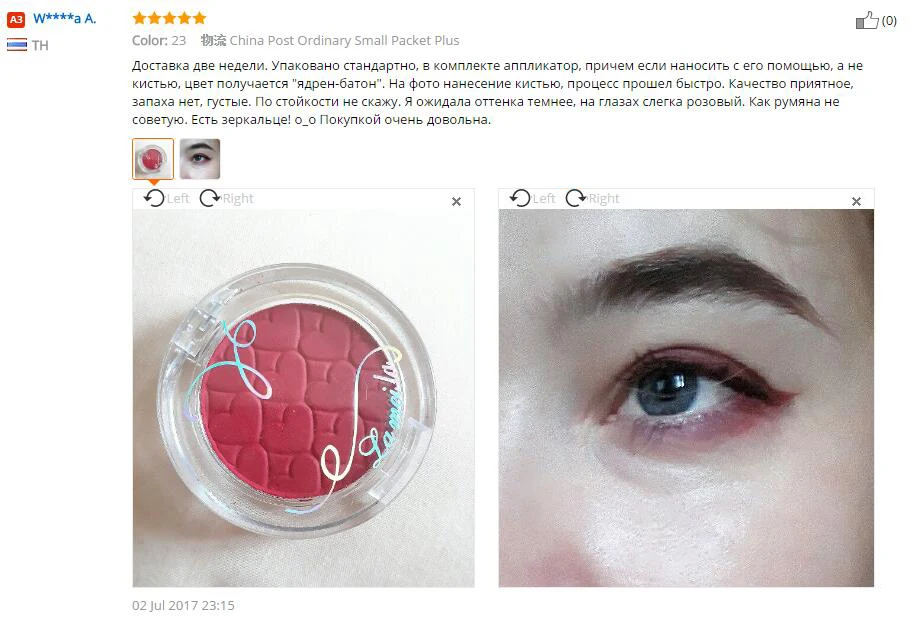Screen dimensions: 911x617
Task: Click the 'Right' label above eyeshadow photo
Action: 238,199
